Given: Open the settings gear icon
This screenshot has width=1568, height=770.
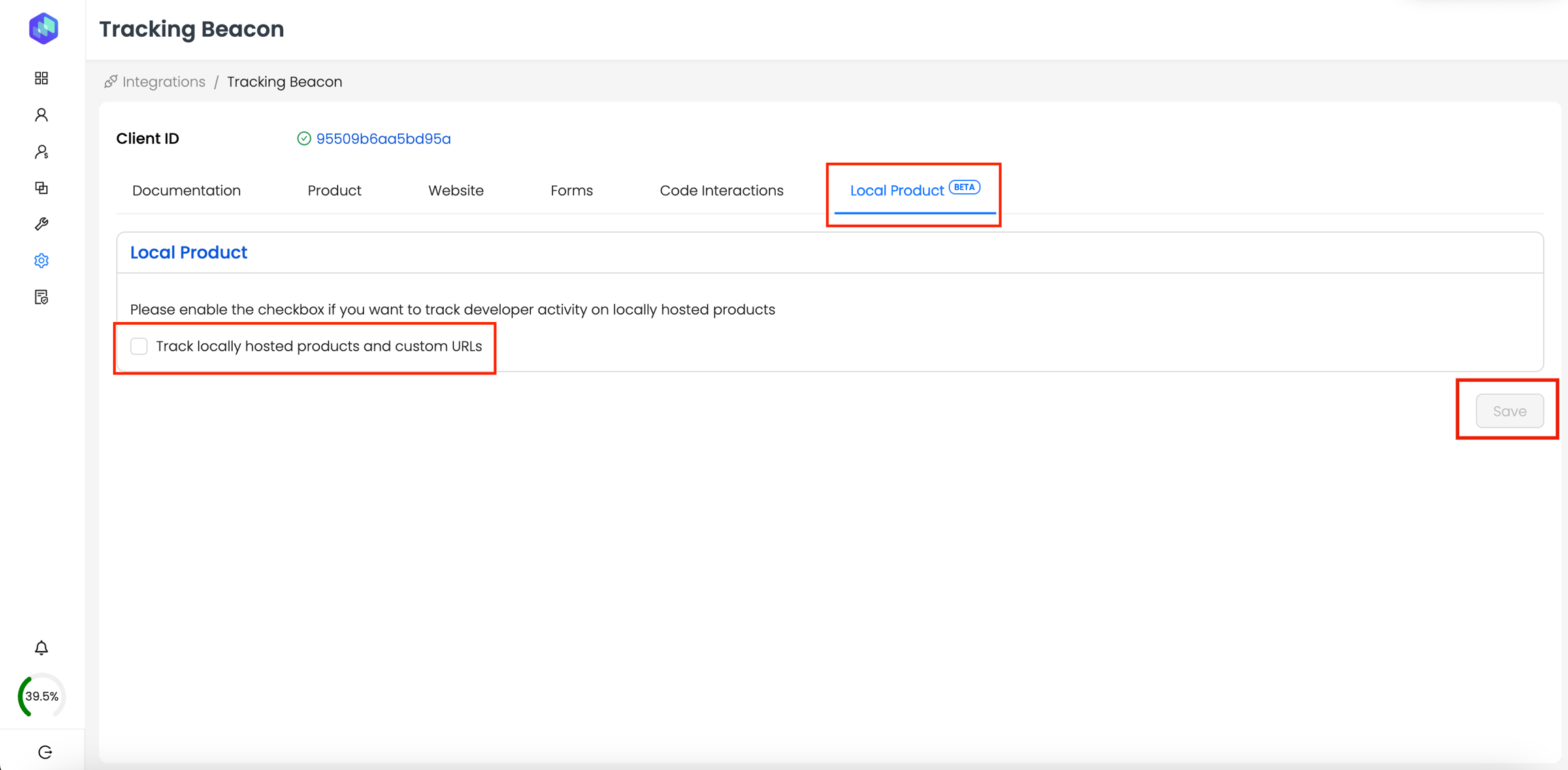Looking at the screenshot, I should tap(42, 261).
